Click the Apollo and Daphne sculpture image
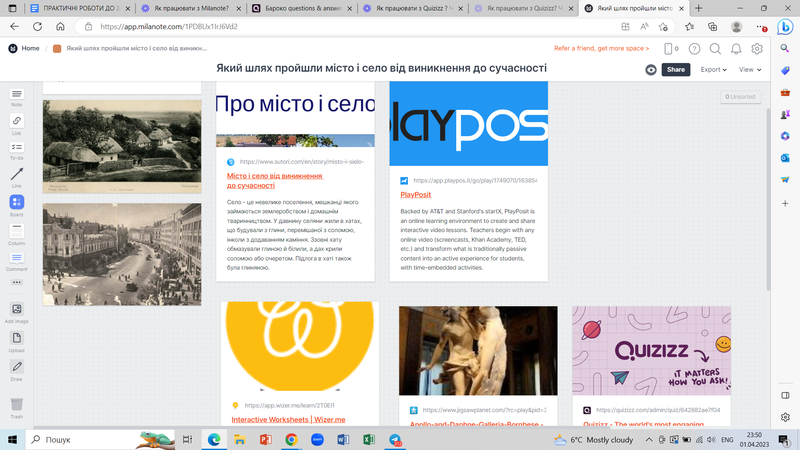The image size is (800, 450). click(478, 351)
